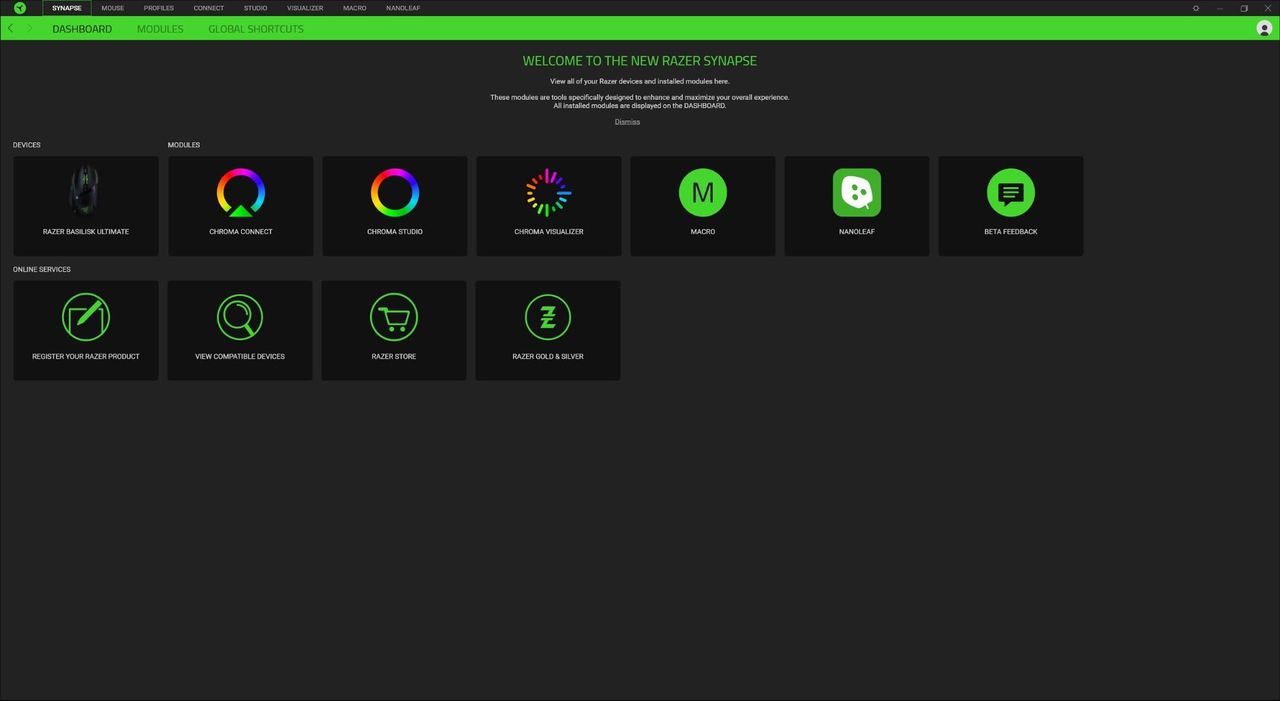Open the Beta Feedback tile
The width and height of the screenshot is (1280, 701).
[1011, 205]
